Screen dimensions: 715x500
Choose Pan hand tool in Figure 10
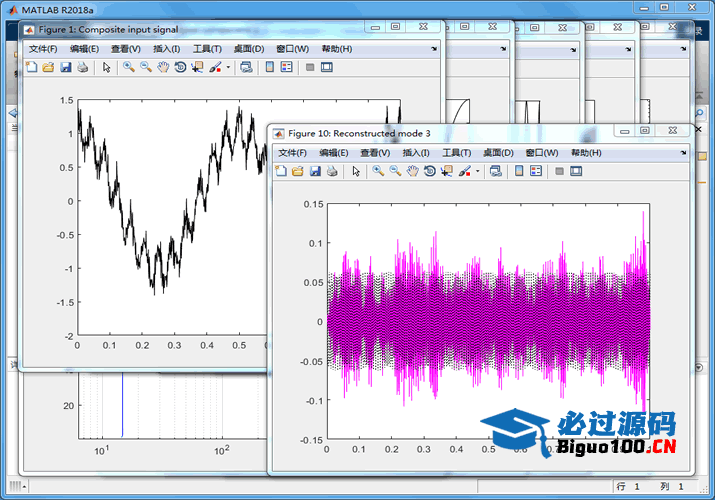click(412, 171)
